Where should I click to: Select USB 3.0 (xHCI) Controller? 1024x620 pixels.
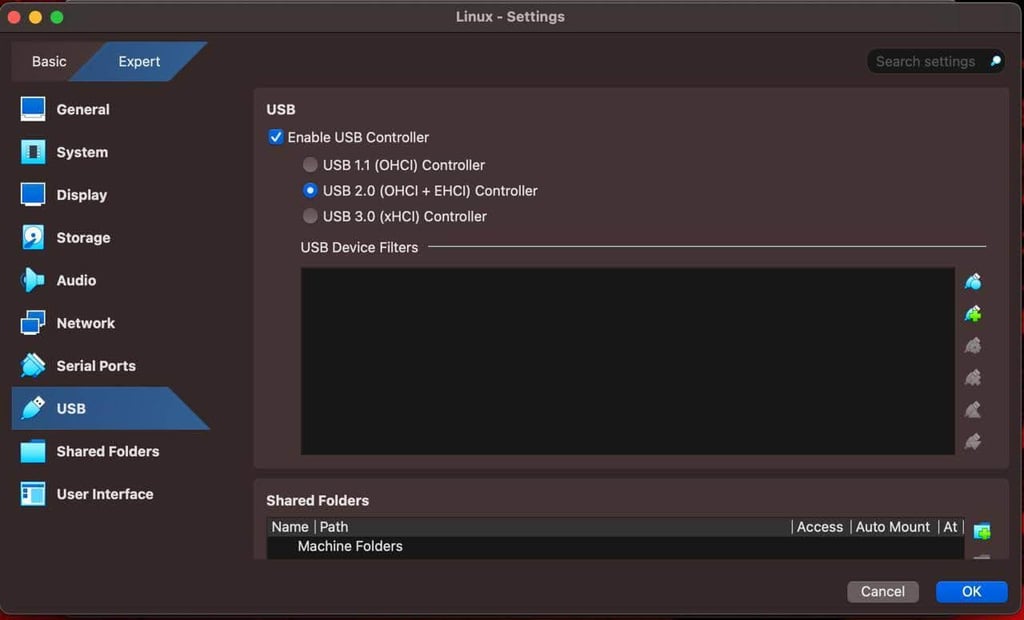click(x=310, y=216)
